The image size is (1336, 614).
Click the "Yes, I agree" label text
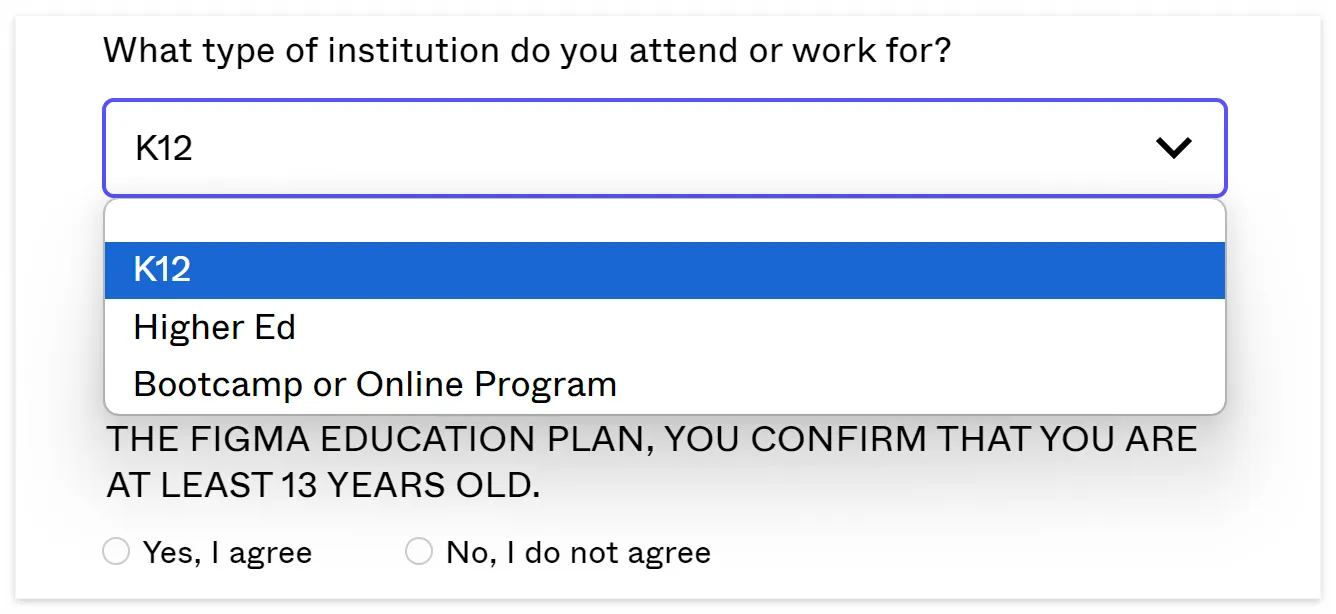tap(227, 553)
